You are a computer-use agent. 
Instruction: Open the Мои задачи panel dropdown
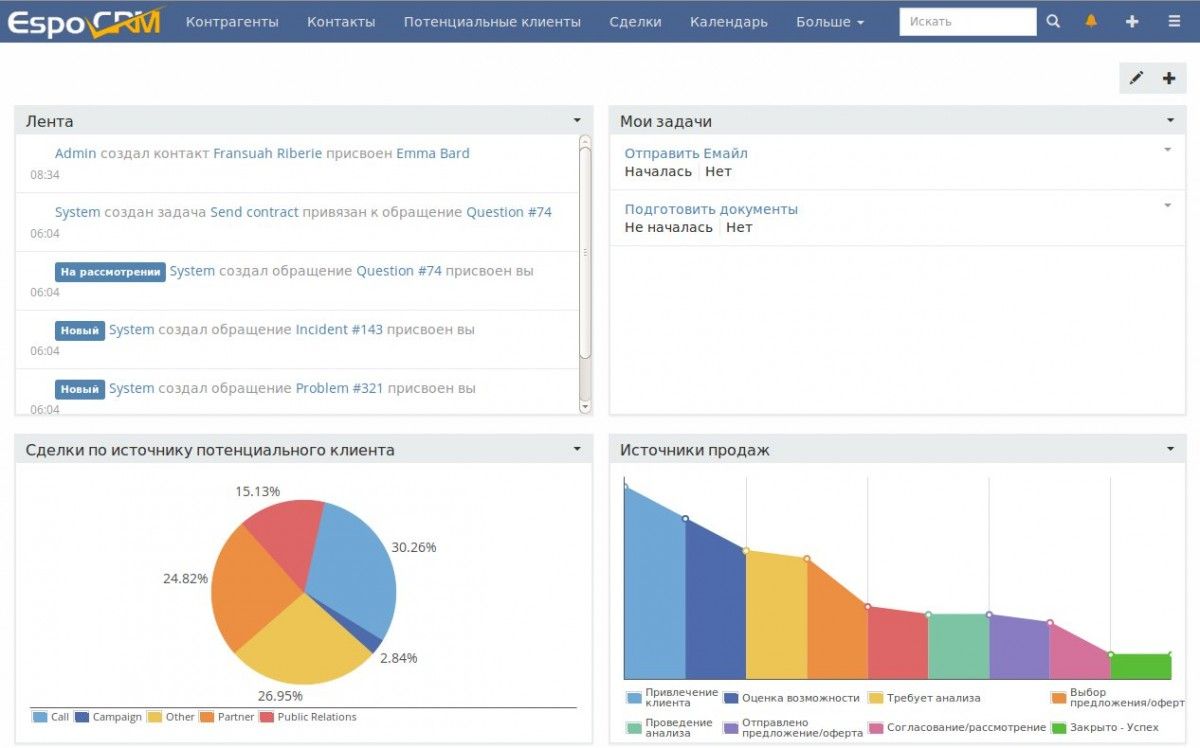pos(1170,120)
